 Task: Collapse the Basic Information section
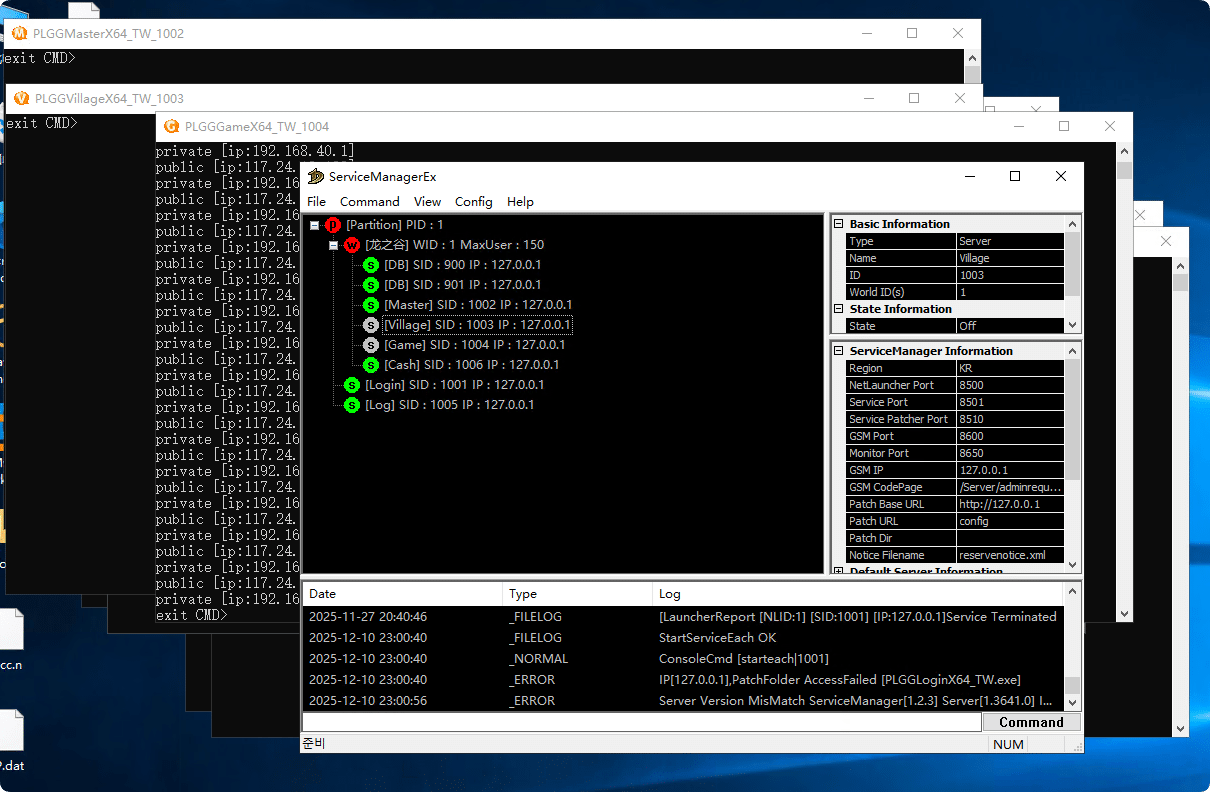tap(839, 224)
